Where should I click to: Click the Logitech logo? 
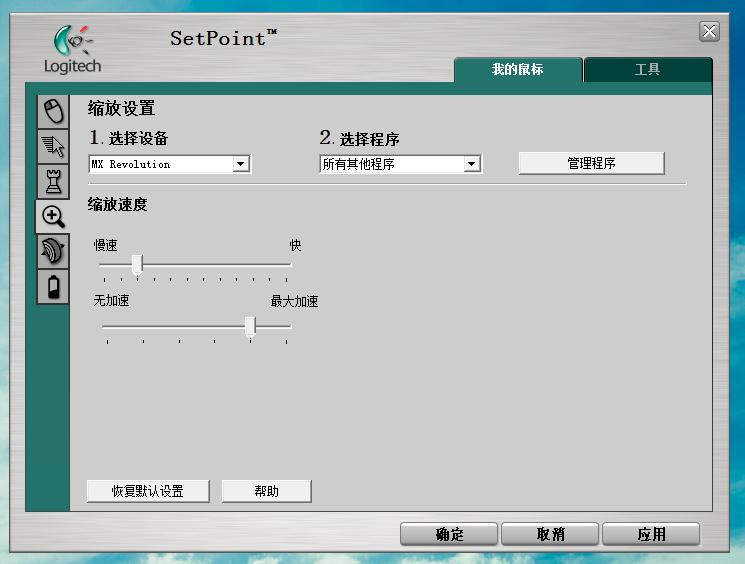point(73,49)
